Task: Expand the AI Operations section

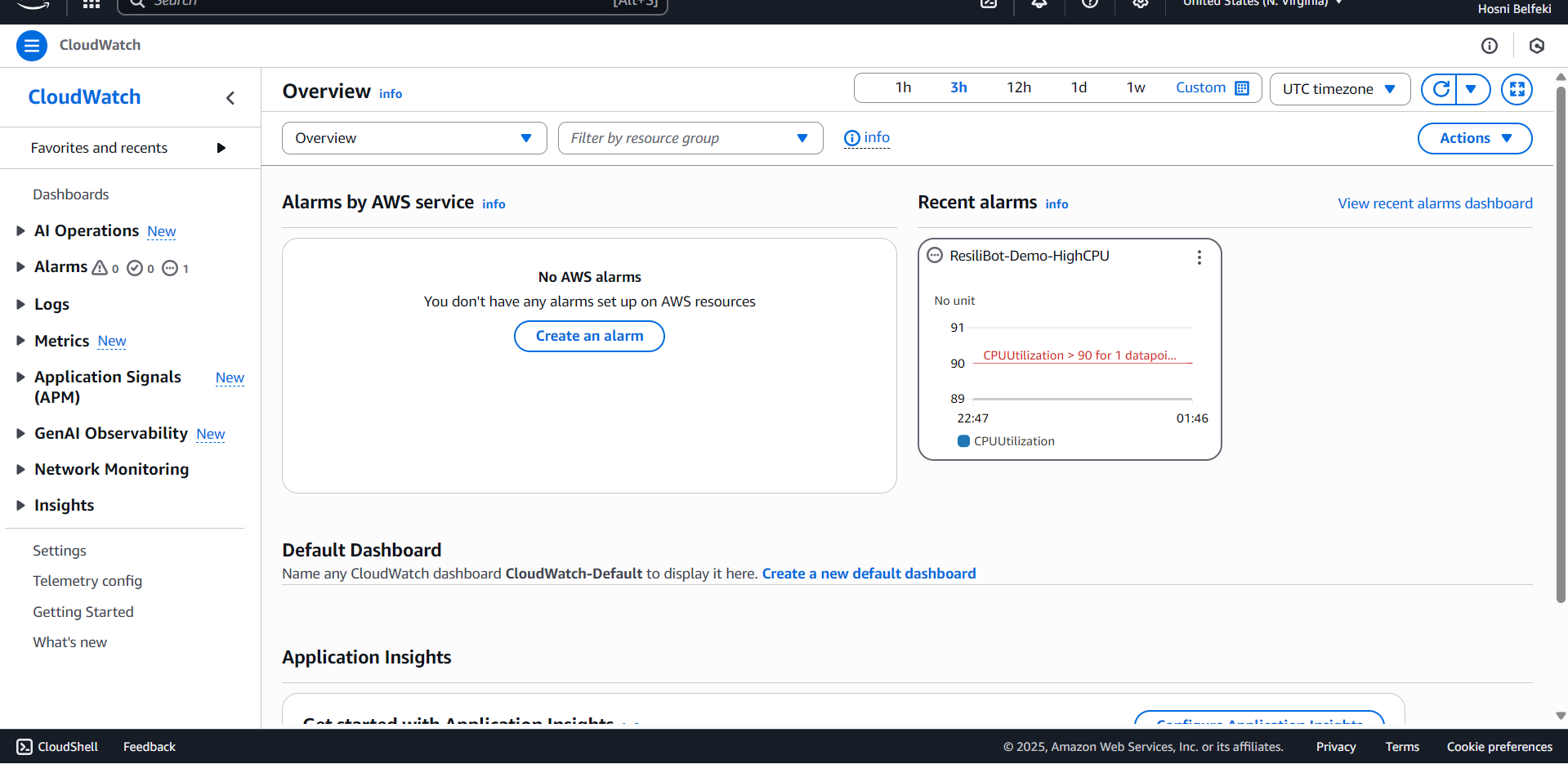Action: (x=21, y=231)
